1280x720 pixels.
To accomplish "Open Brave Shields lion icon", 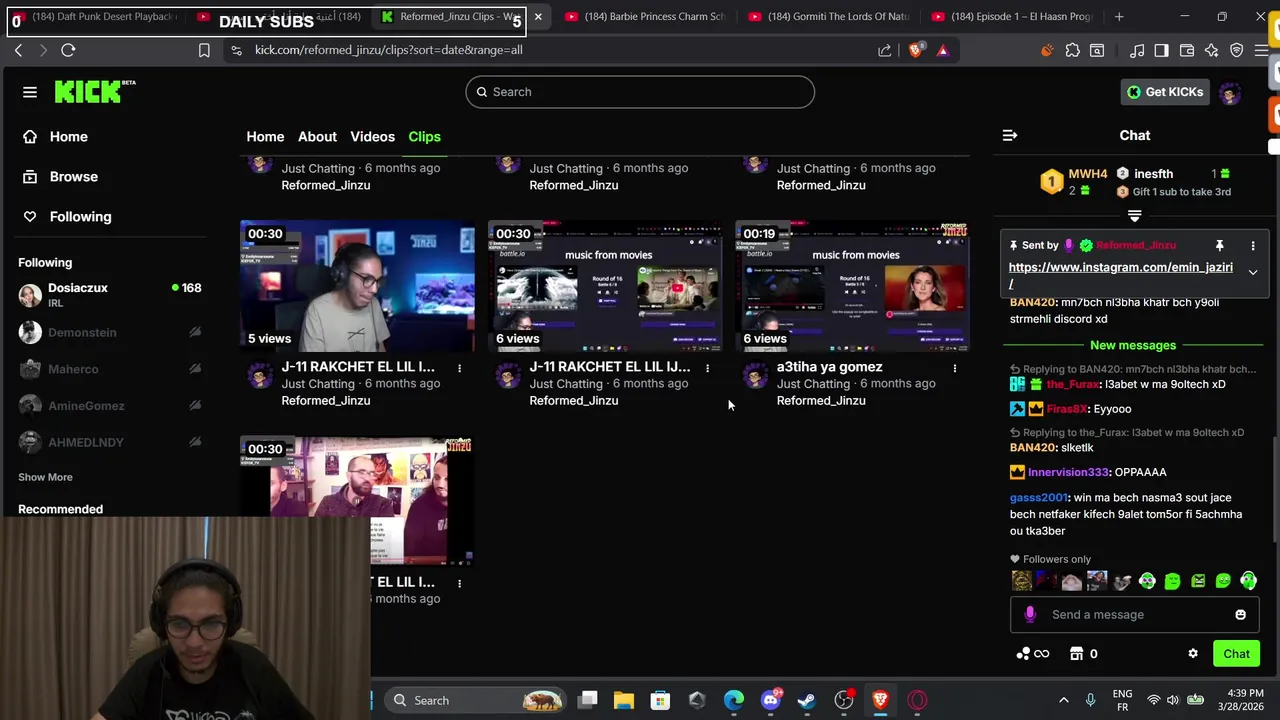I will 915,50.
